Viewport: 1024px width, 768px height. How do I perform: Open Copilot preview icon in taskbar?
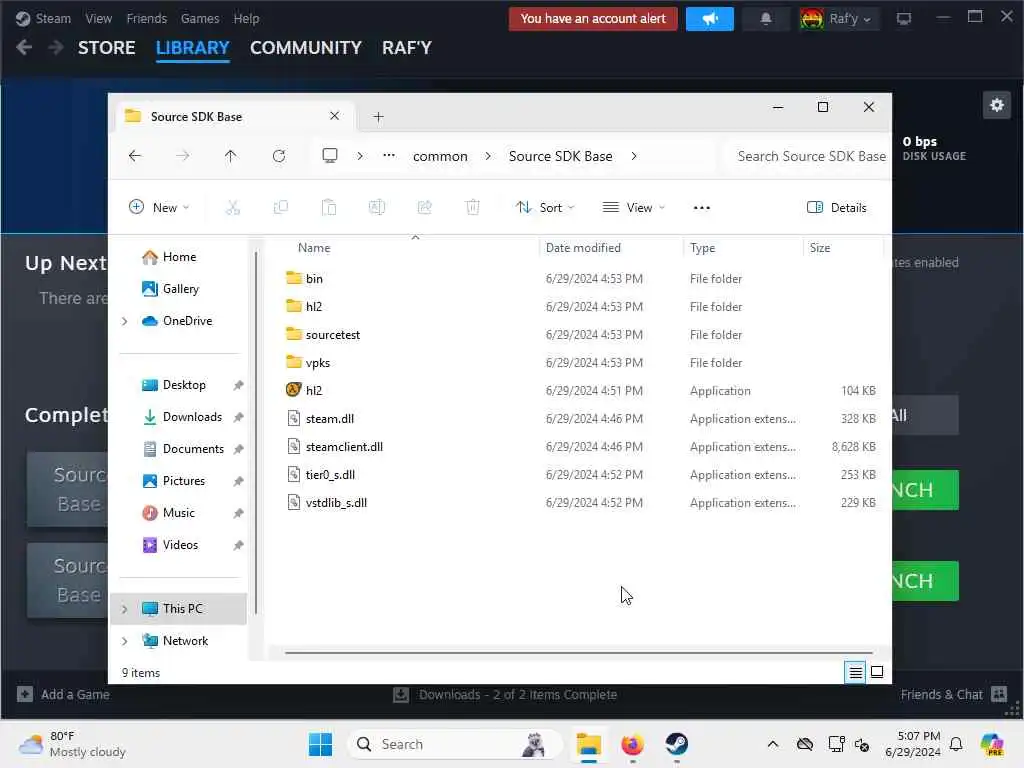pyautogui.click(x=992, y=744)
